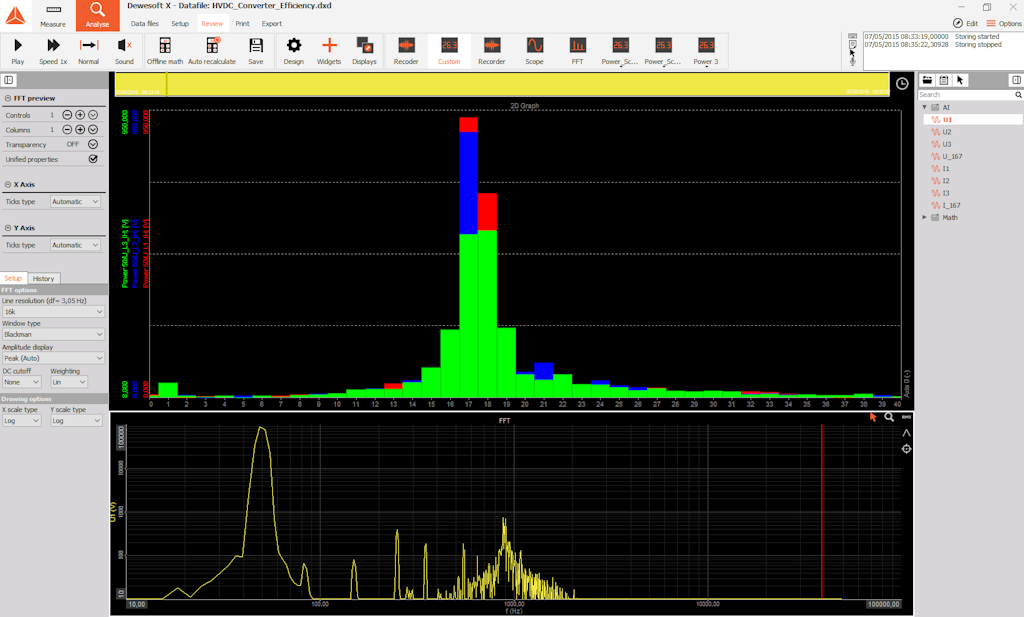Image resolution: width=1024 pixels, height=617 pixels.
Task: Collapse the AI channel group
Action: tap(925, 107)
